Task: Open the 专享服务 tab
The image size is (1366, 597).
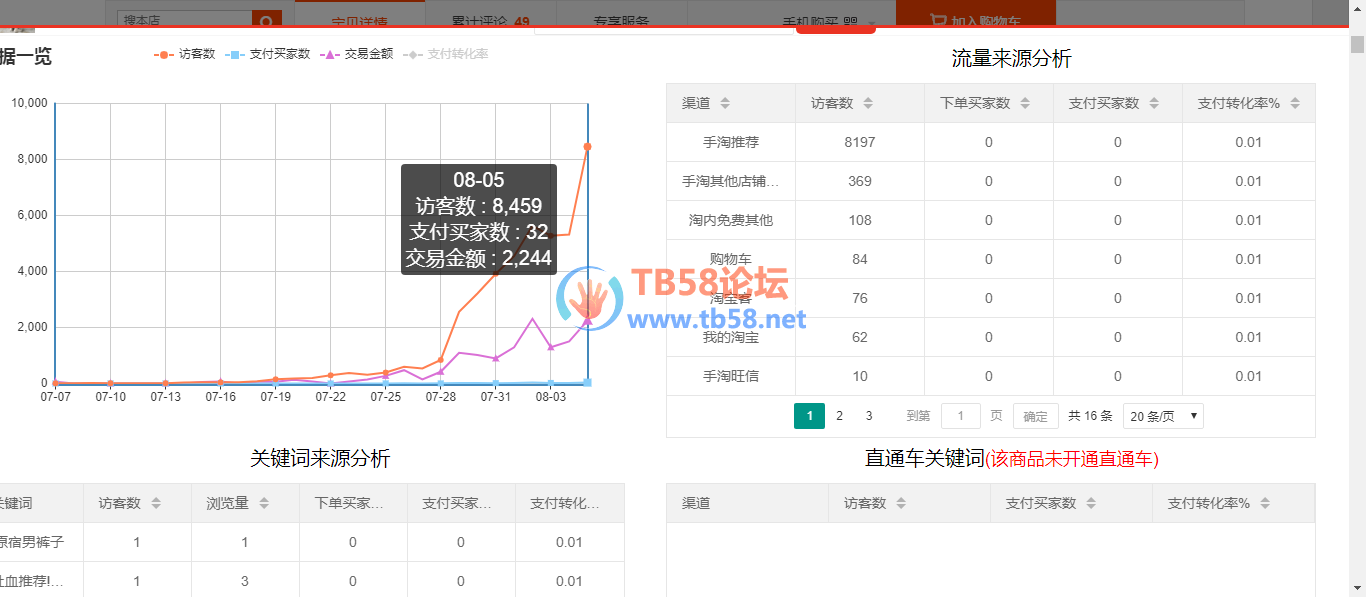Action: click(620, 21)
